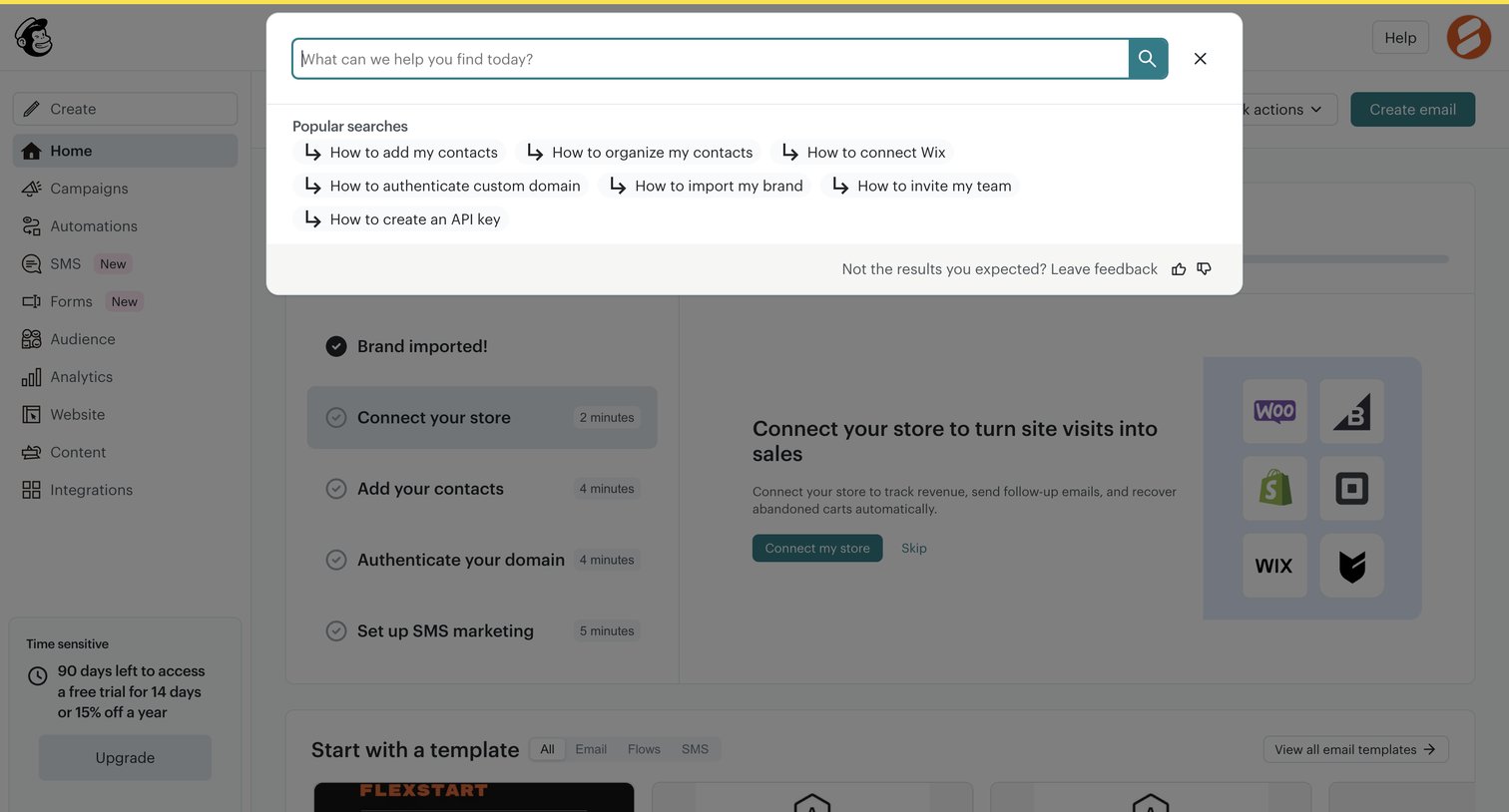Open the Website section
This screenshot has height=812, width=1509.
tap(125, 415)
